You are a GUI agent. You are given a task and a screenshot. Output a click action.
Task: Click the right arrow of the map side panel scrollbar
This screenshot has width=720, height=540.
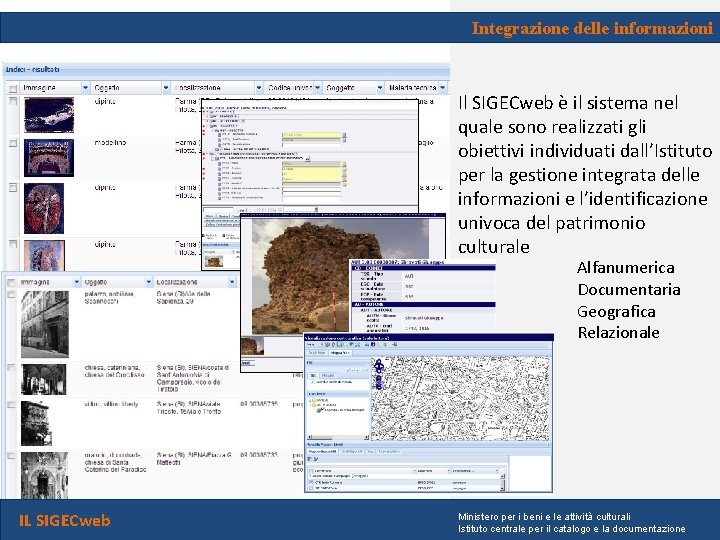pos(366,437)
